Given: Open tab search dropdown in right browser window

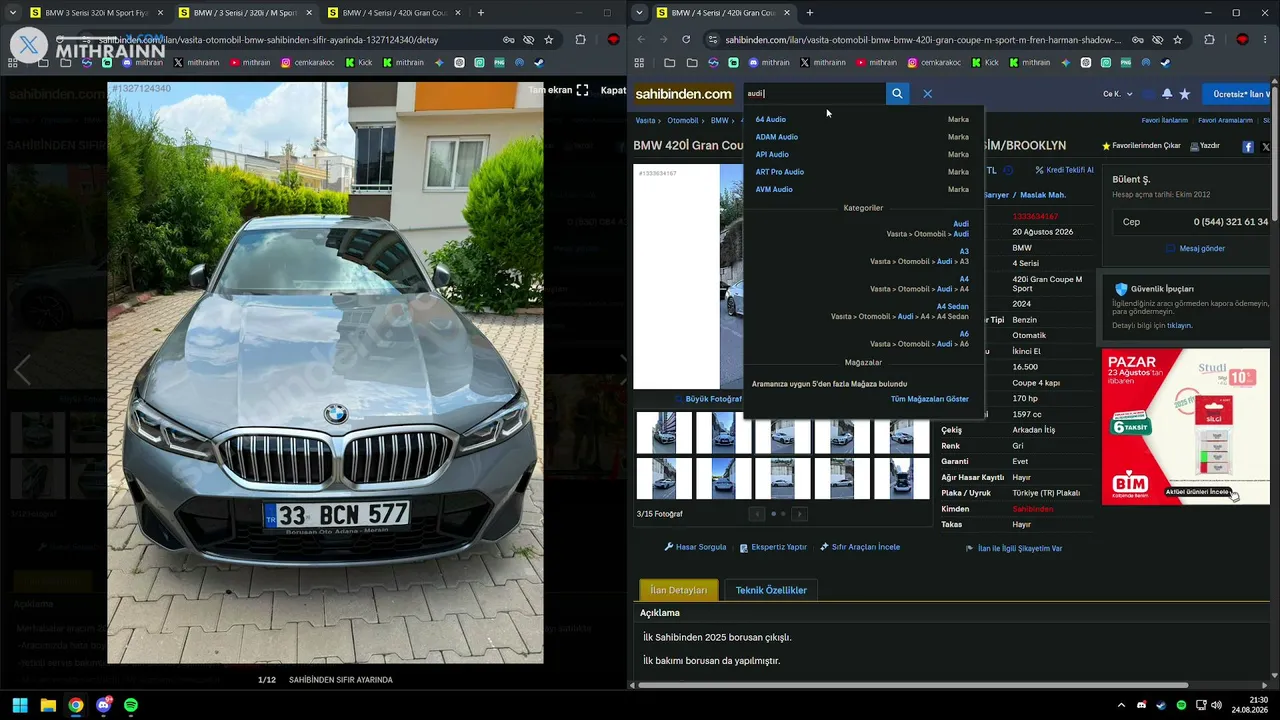Looking at the screenshot, I should [640, 13].
